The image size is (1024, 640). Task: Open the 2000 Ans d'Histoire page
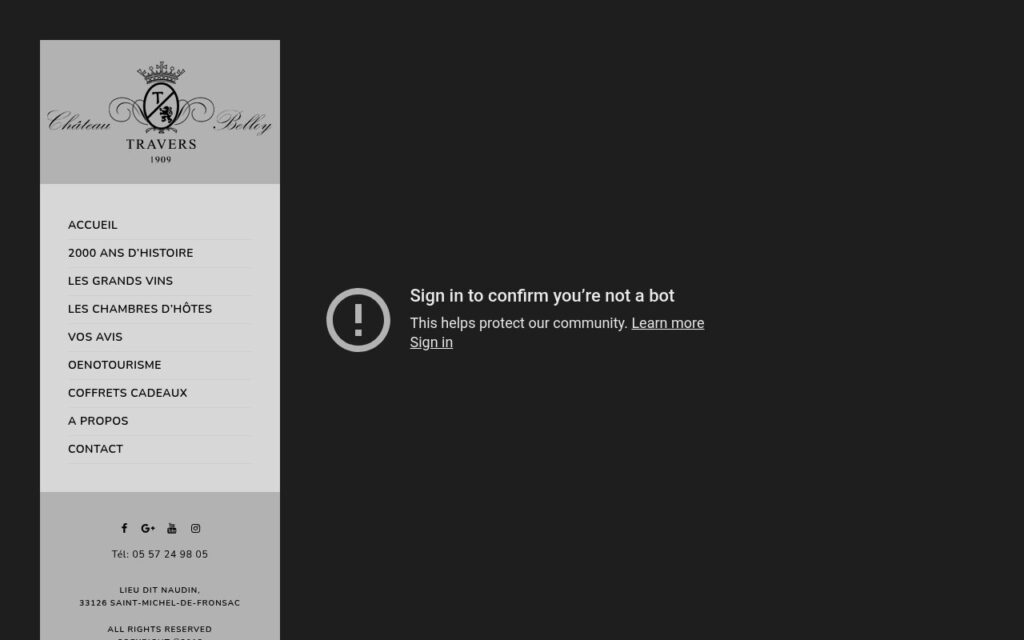point(130,253)
